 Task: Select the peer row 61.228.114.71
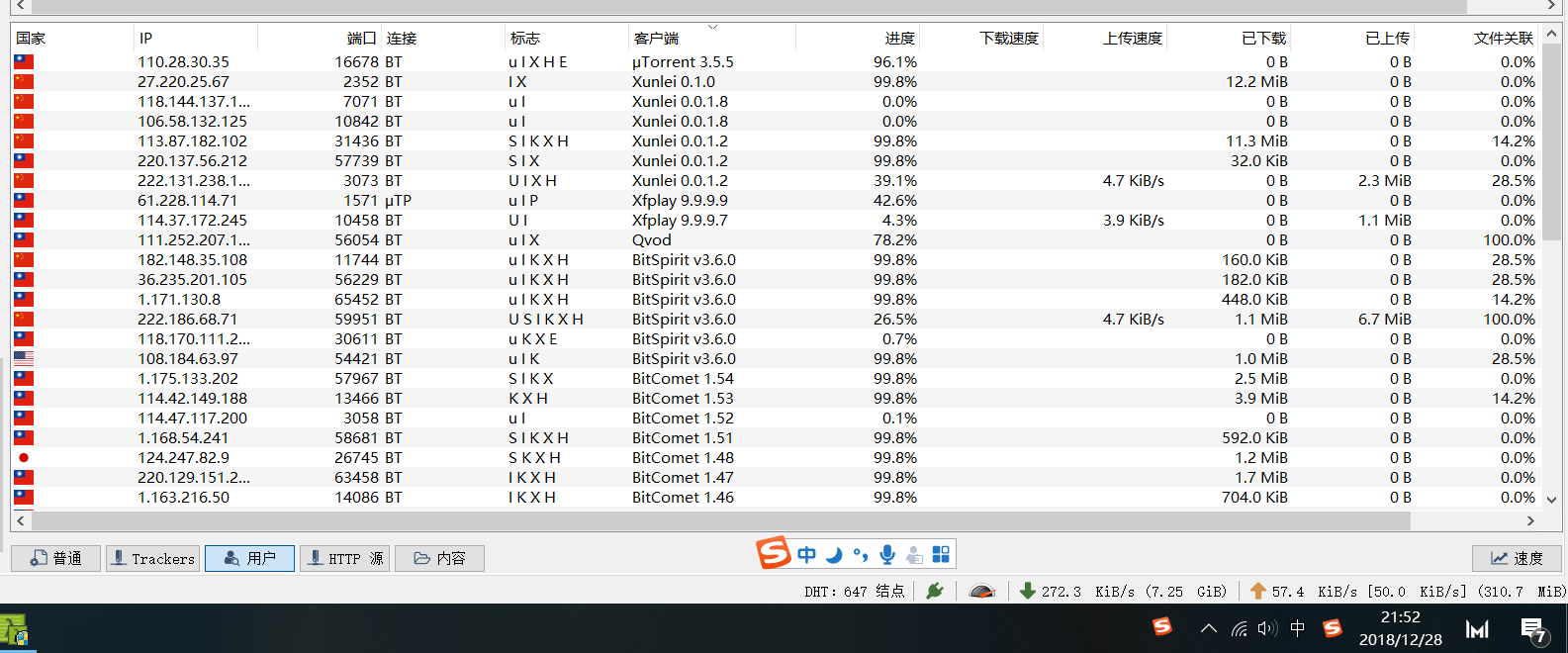pos(776,200)
